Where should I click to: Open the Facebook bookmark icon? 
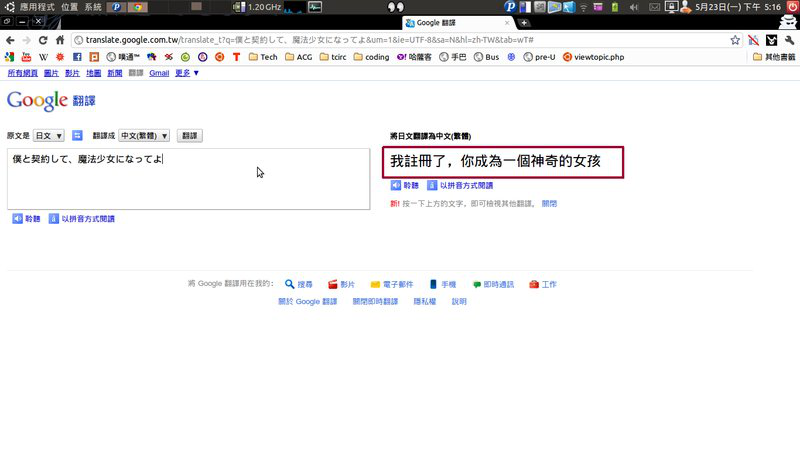click(x=77, y=57)
